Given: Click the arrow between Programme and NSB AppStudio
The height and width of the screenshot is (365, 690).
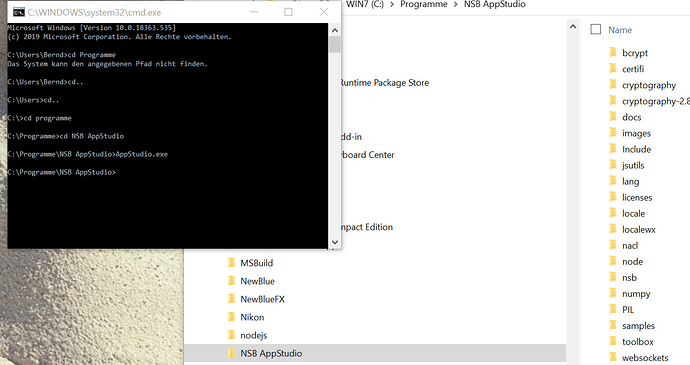Looking at the screenshot, I should coord(456,4).
